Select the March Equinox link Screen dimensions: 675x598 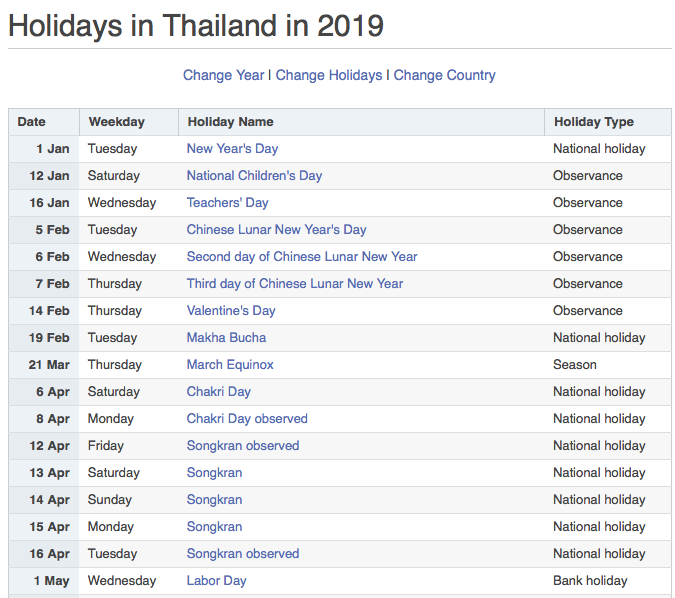pos(230,365)
